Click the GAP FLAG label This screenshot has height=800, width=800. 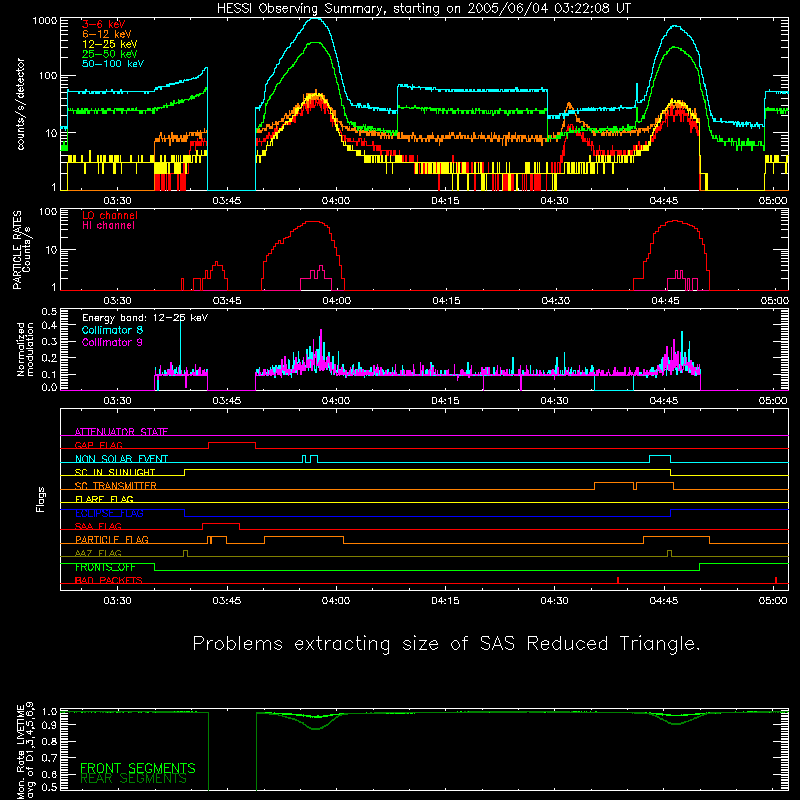tap(98, 445)
